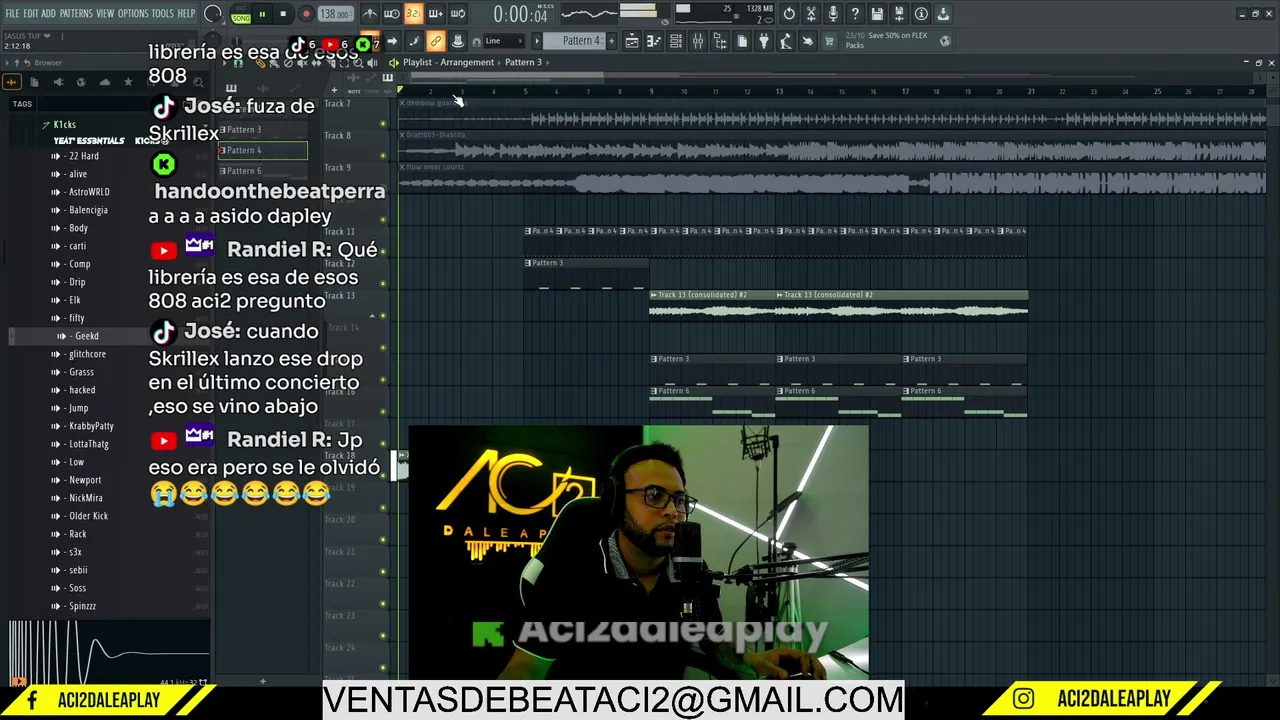Click the question mark help icon
Viewport: 1280px width, 720px height.
pyautogui.click(x=855, y=14)
